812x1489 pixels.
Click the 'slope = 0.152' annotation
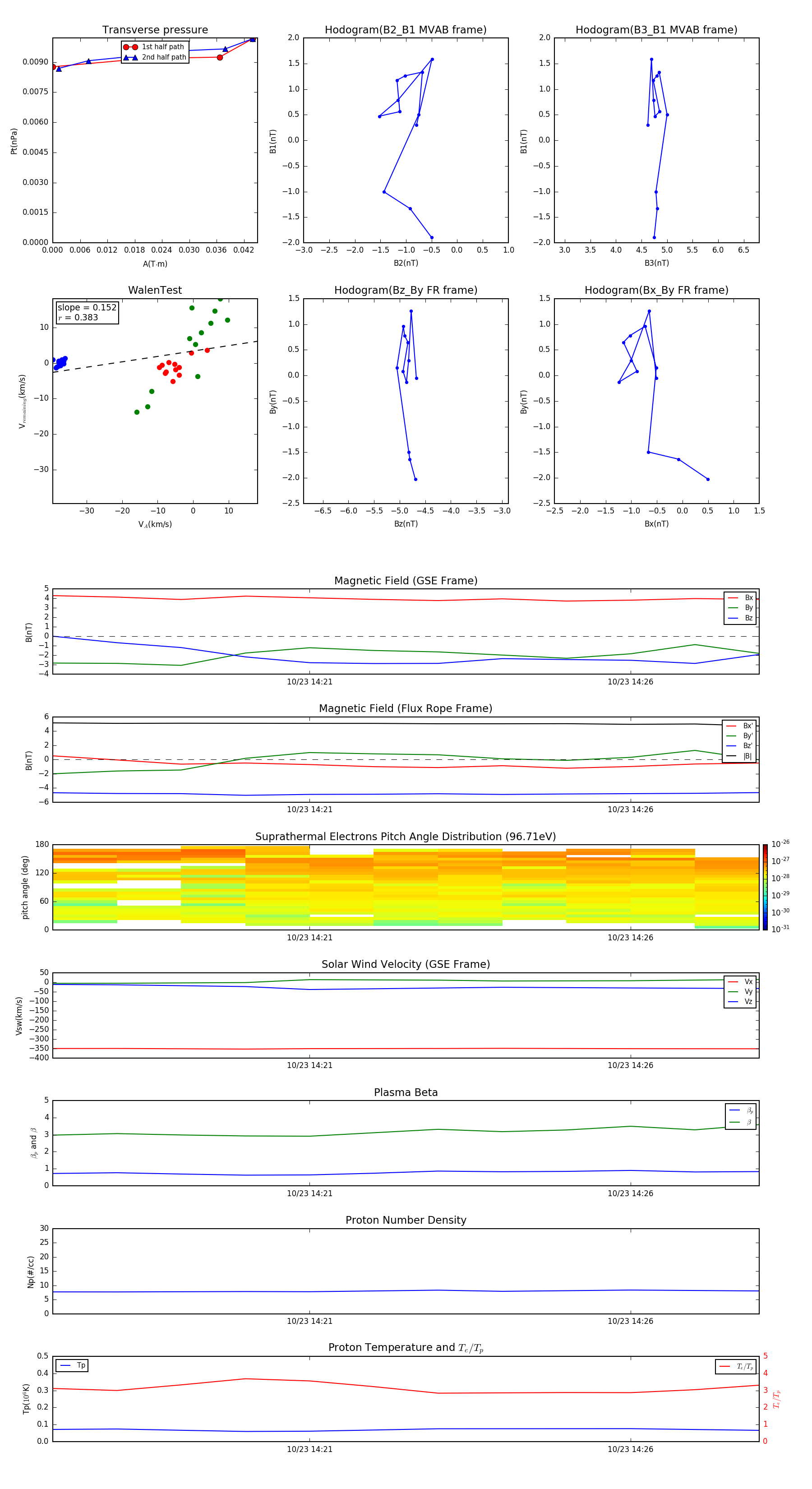(87, 308)
